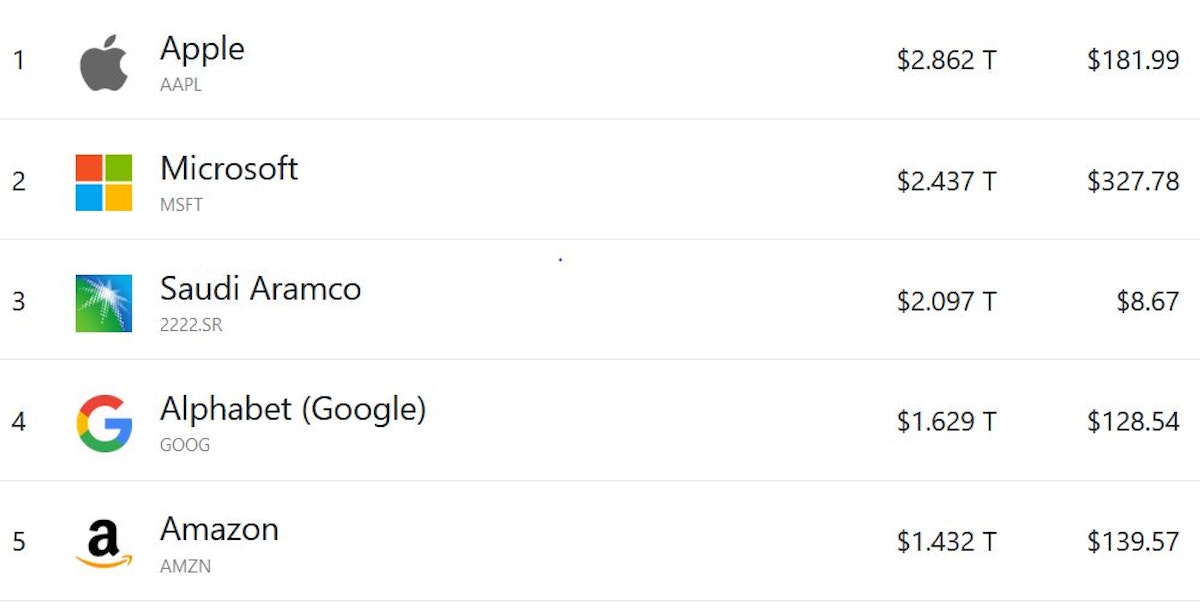This screenshot has width=1200, height=611.
Task: Open the Alphabet (Google) company link
Action: tap(293, 409)
